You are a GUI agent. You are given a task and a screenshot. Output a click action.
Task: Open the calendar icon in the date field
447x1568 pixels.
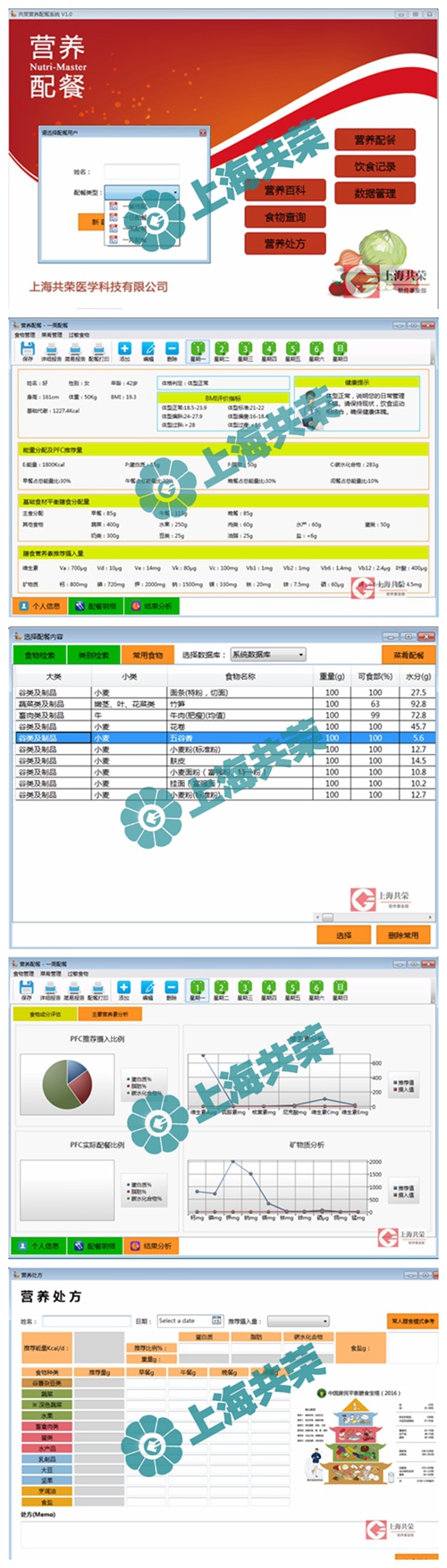(x=216, y=1321)
